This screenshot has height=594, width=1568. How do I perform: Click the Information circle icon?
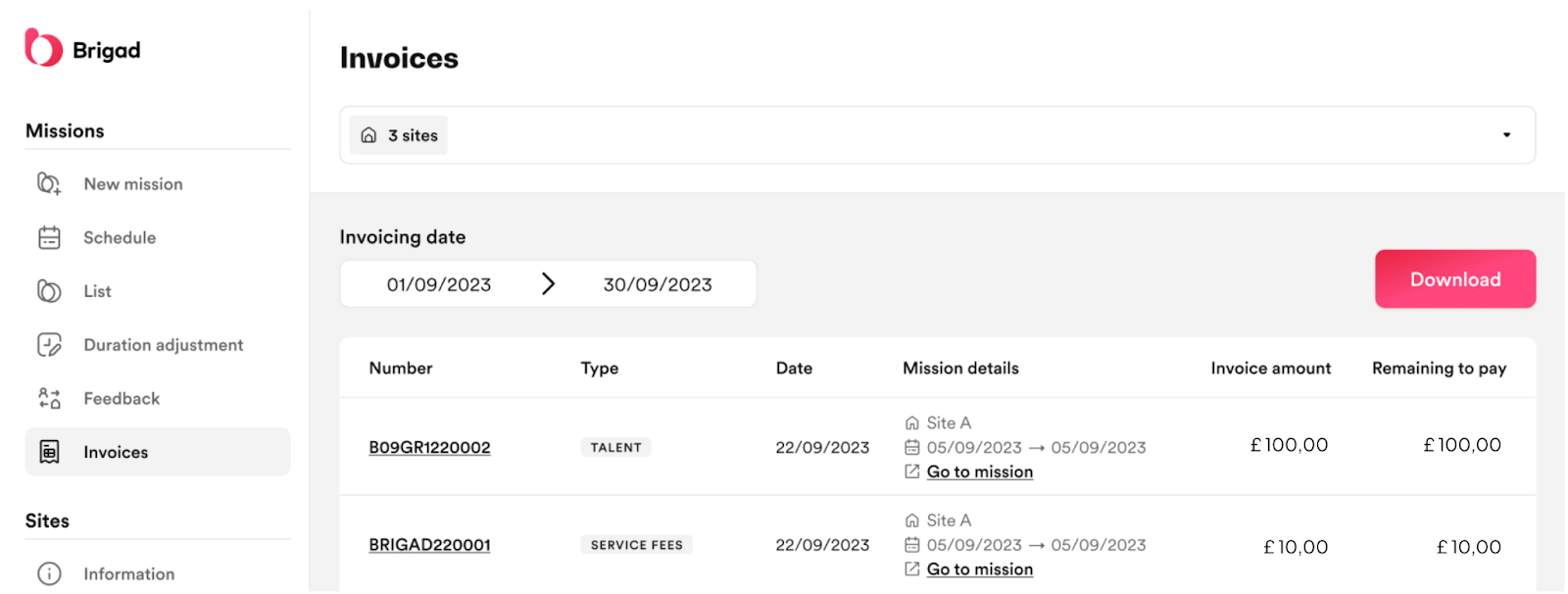tap(49, 574)
